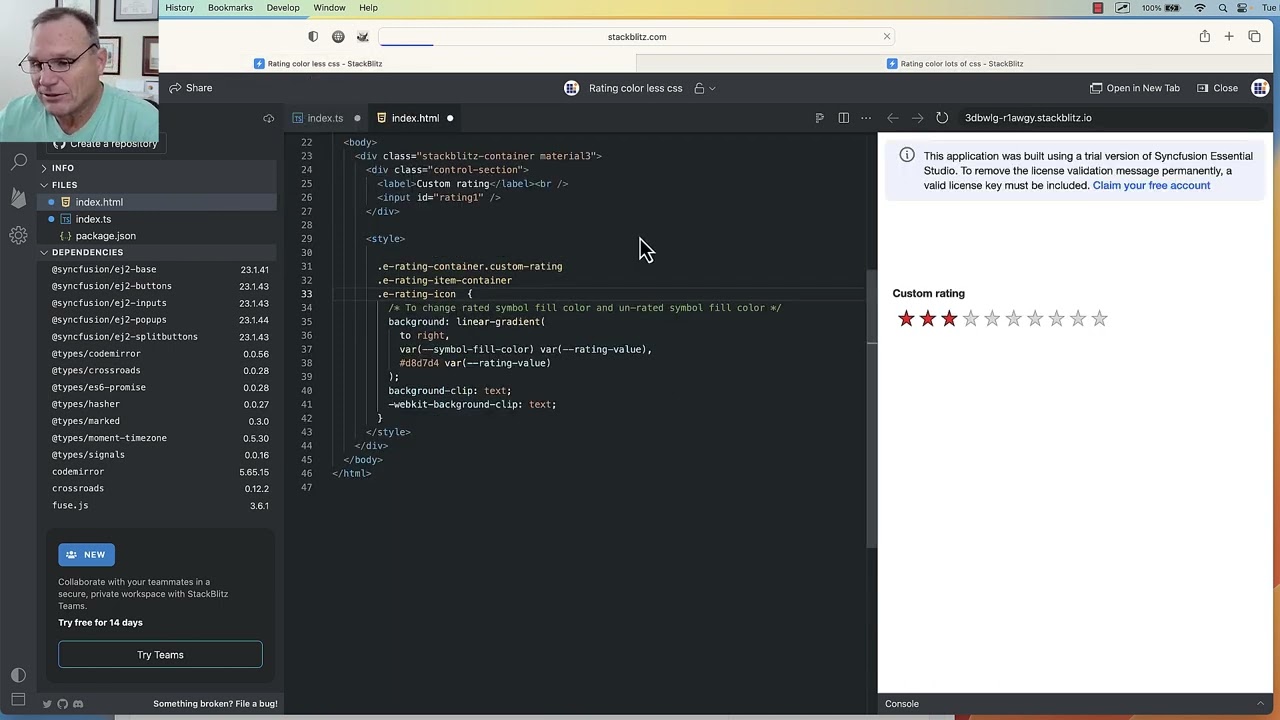Toggle the bottom panel layout icon
The width and height of the screenshot is (1280, 720).
pyautogui.click(x=18, y=700)
